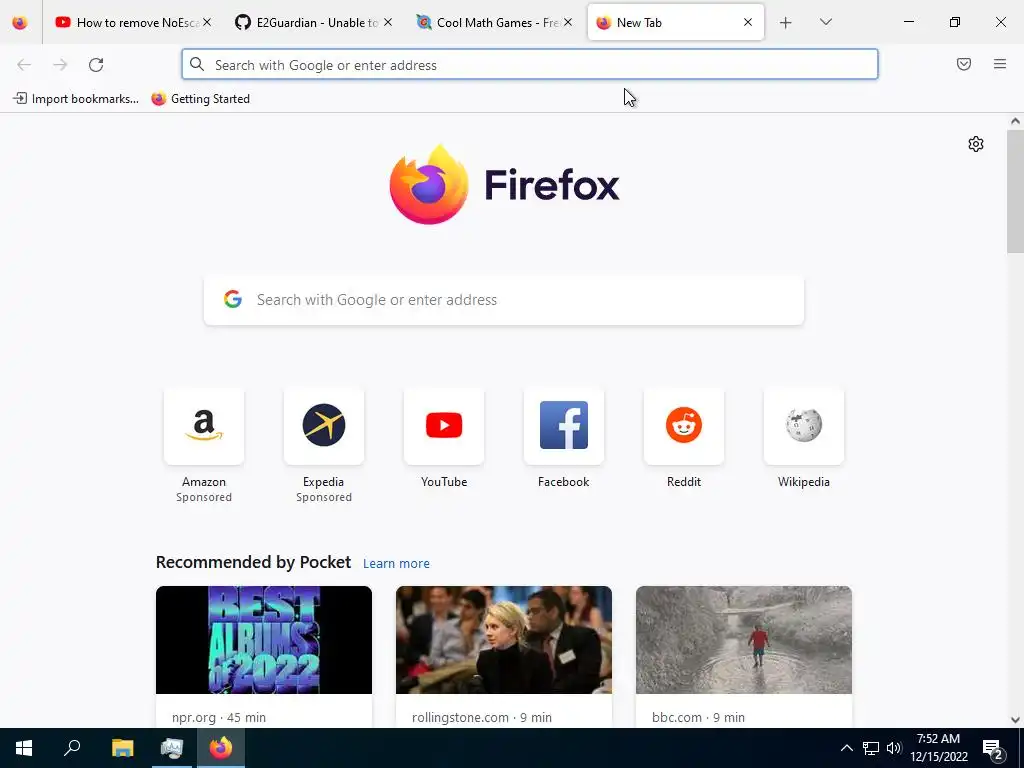1024x768 pixels.
Task: Open Save to Pocket button
Action: point(964,64)
